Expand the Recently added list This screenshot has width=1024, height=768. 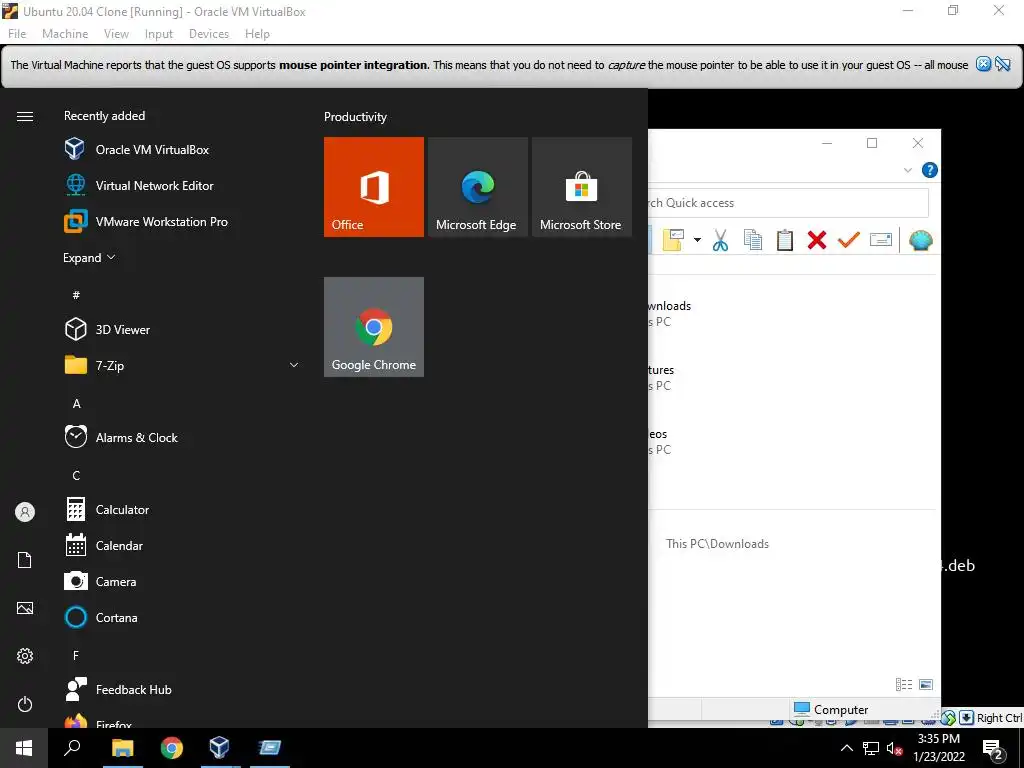tap(89, 257)
